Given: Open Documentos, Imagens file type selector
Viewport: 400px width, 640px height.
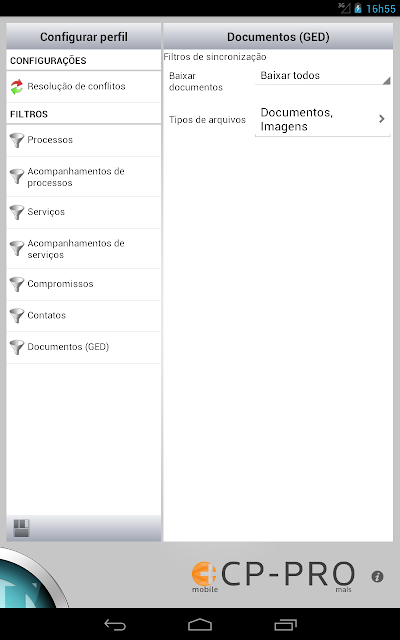Looking at the screenshot, I should (322, 119).
